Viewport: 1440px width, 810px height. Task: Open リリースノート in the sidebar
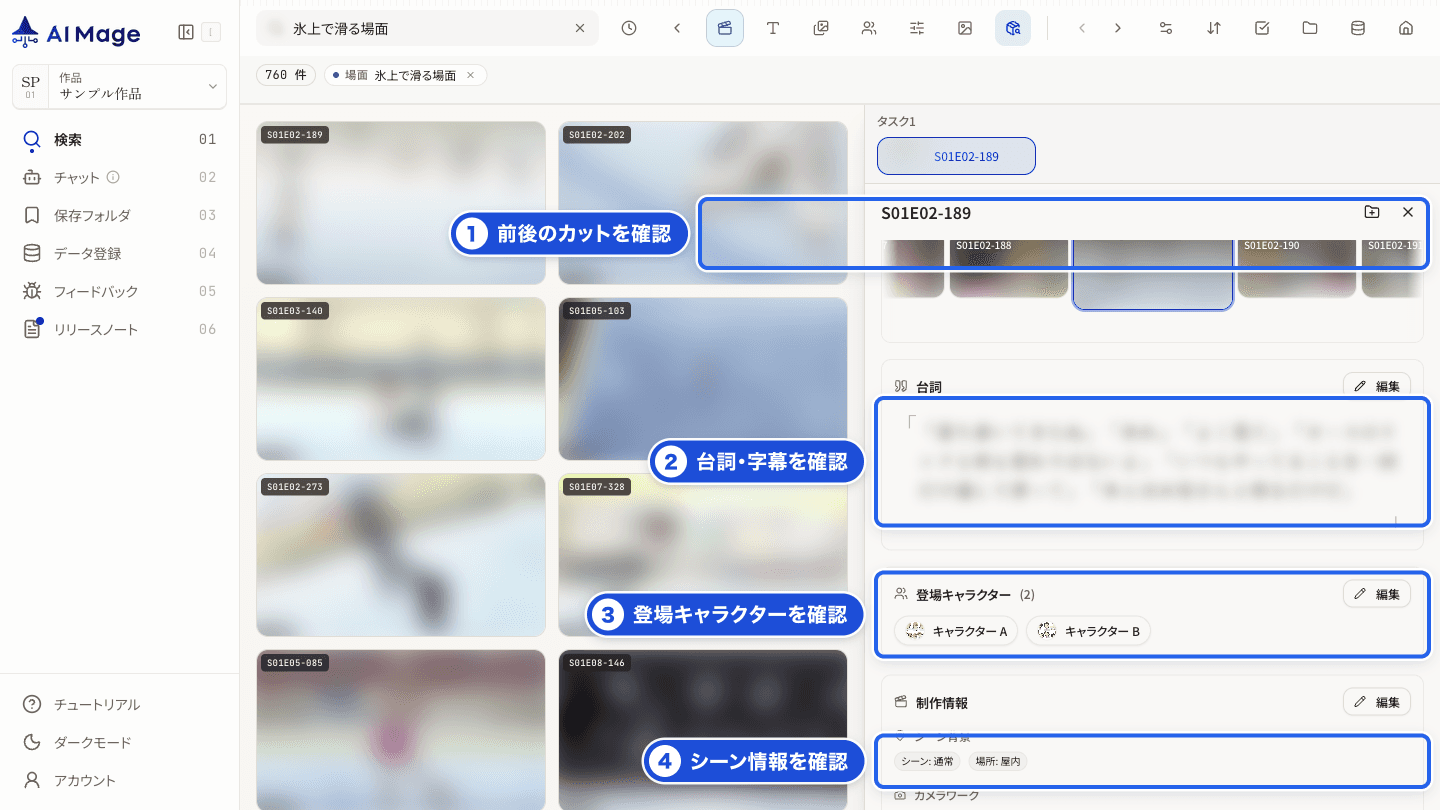(x=119, y=329)
